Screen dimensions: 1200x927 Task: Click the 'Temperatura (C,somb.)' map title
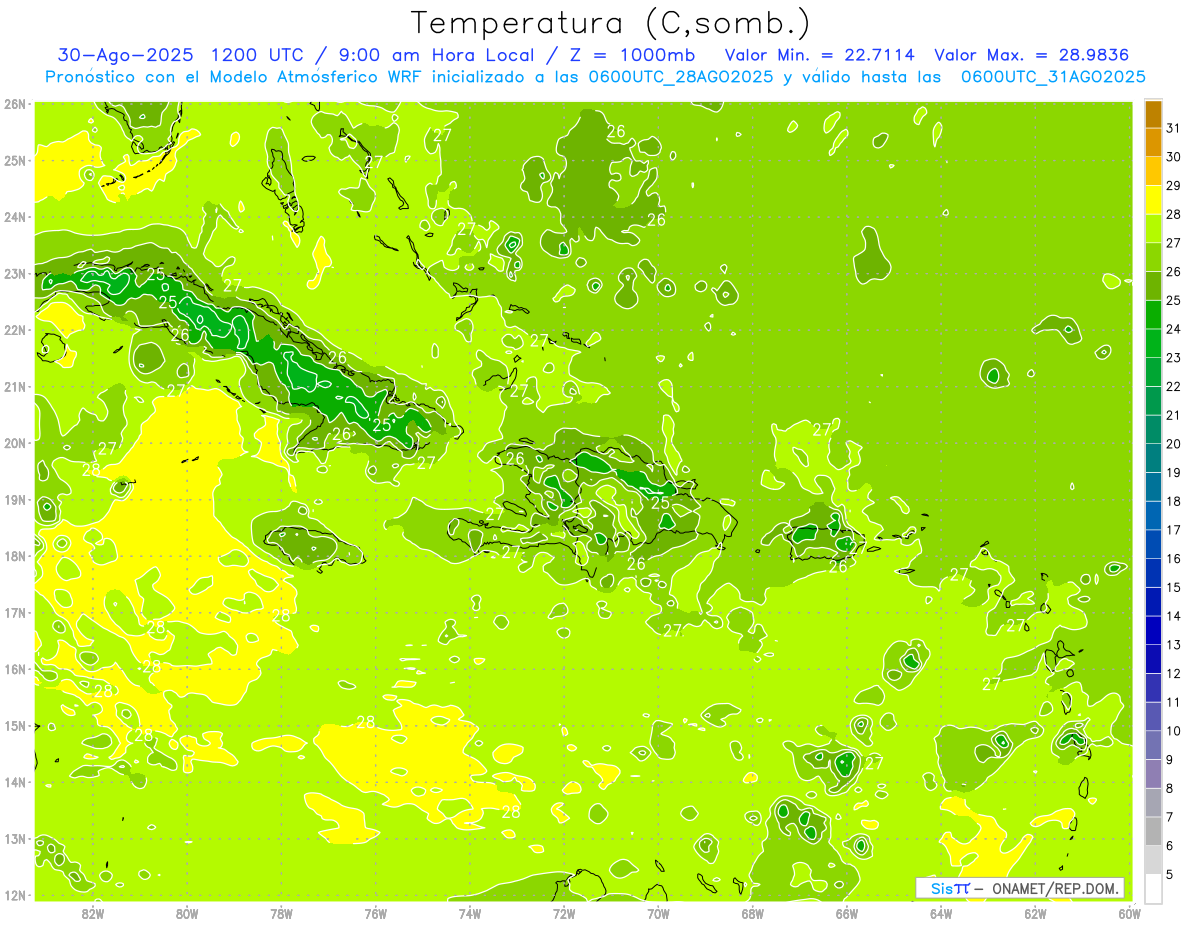(610, 23)
